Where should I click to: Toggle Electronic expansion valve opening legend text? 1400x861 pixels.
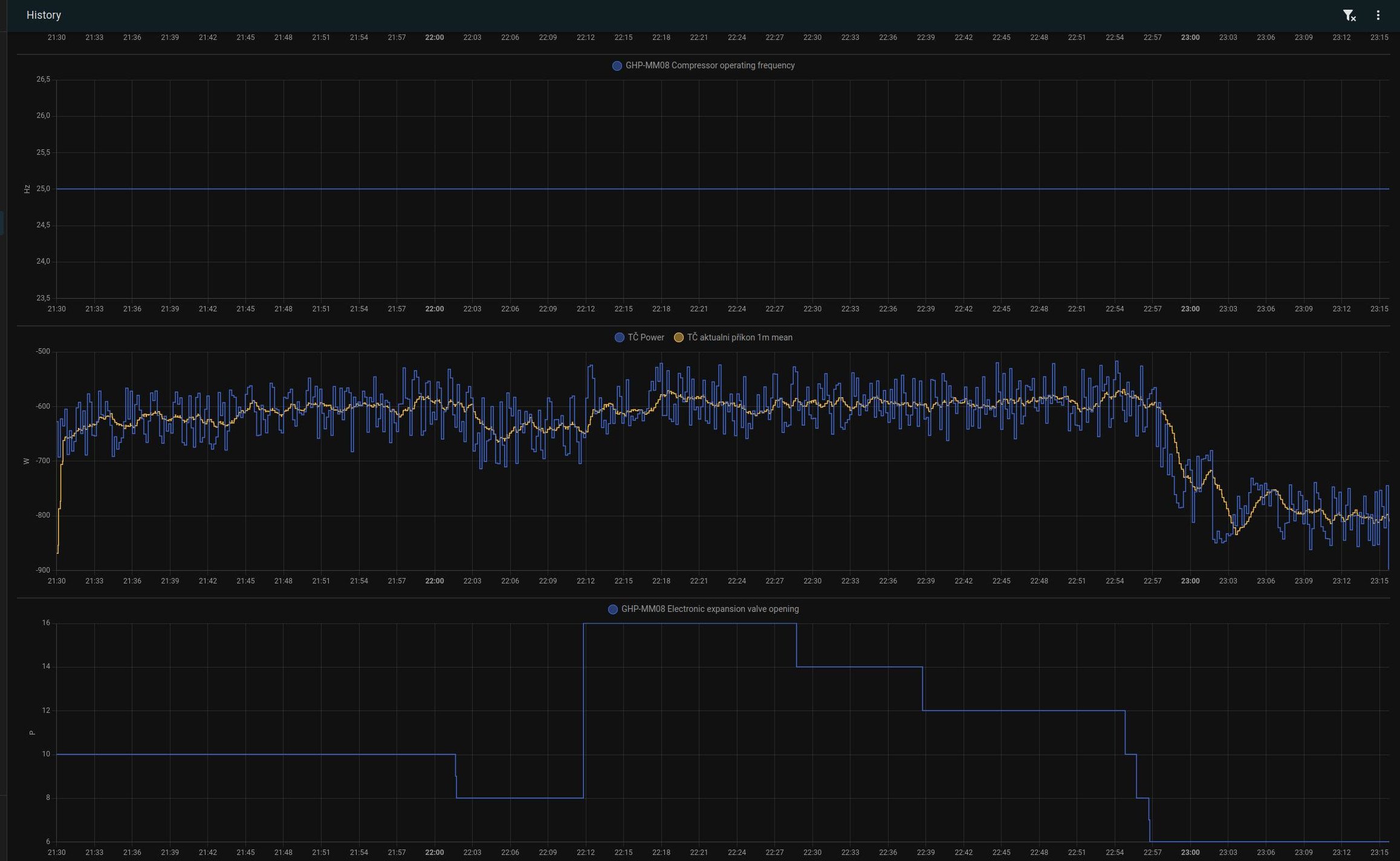710,609
